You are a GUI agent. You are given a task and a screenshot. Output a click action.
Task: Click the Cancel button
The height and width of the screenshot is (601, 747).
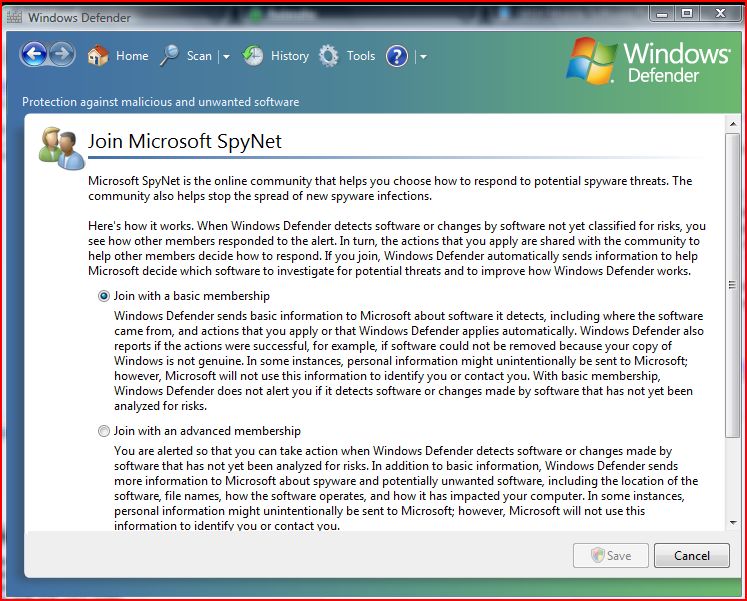[692, 555]
